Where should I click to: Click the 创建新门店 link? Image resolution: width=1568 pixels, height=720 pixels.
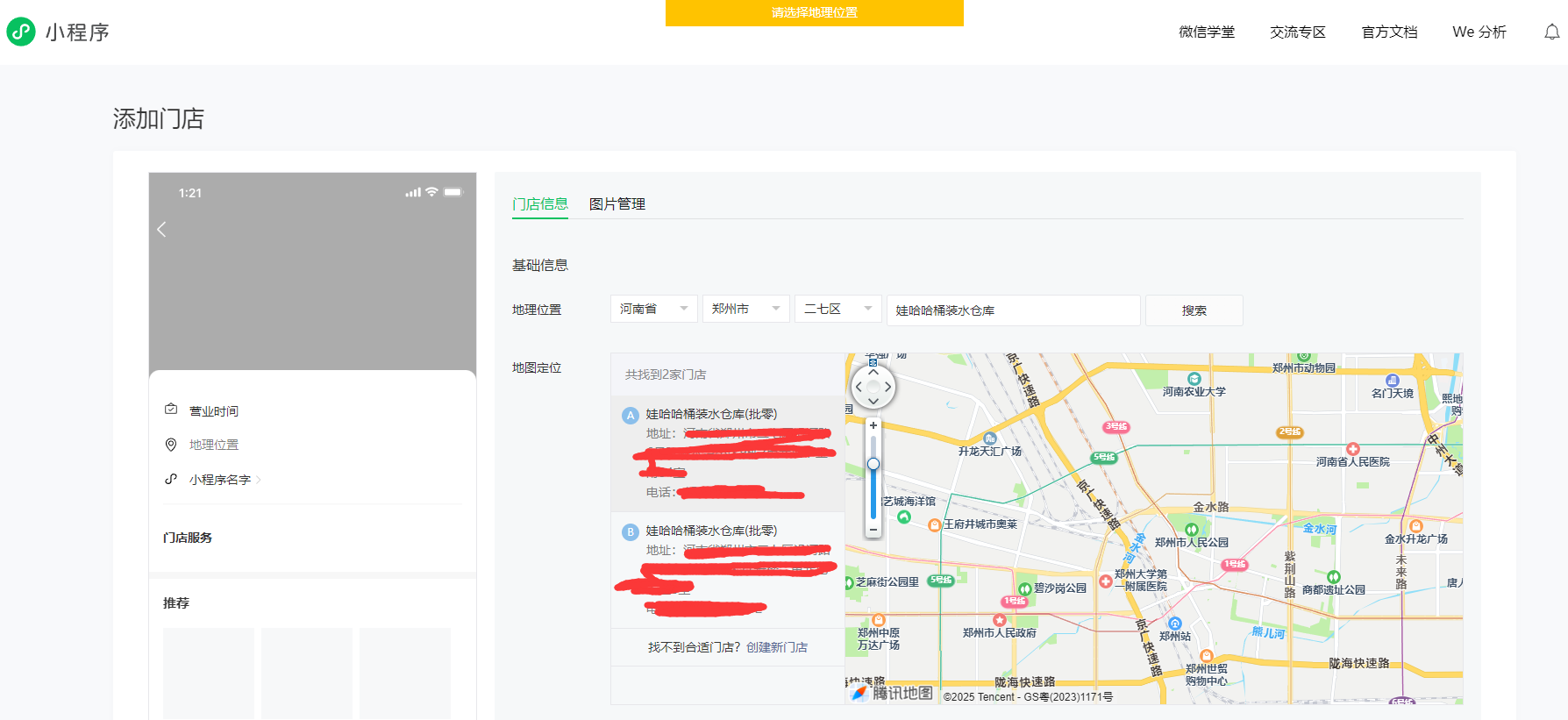click(777, 647)
